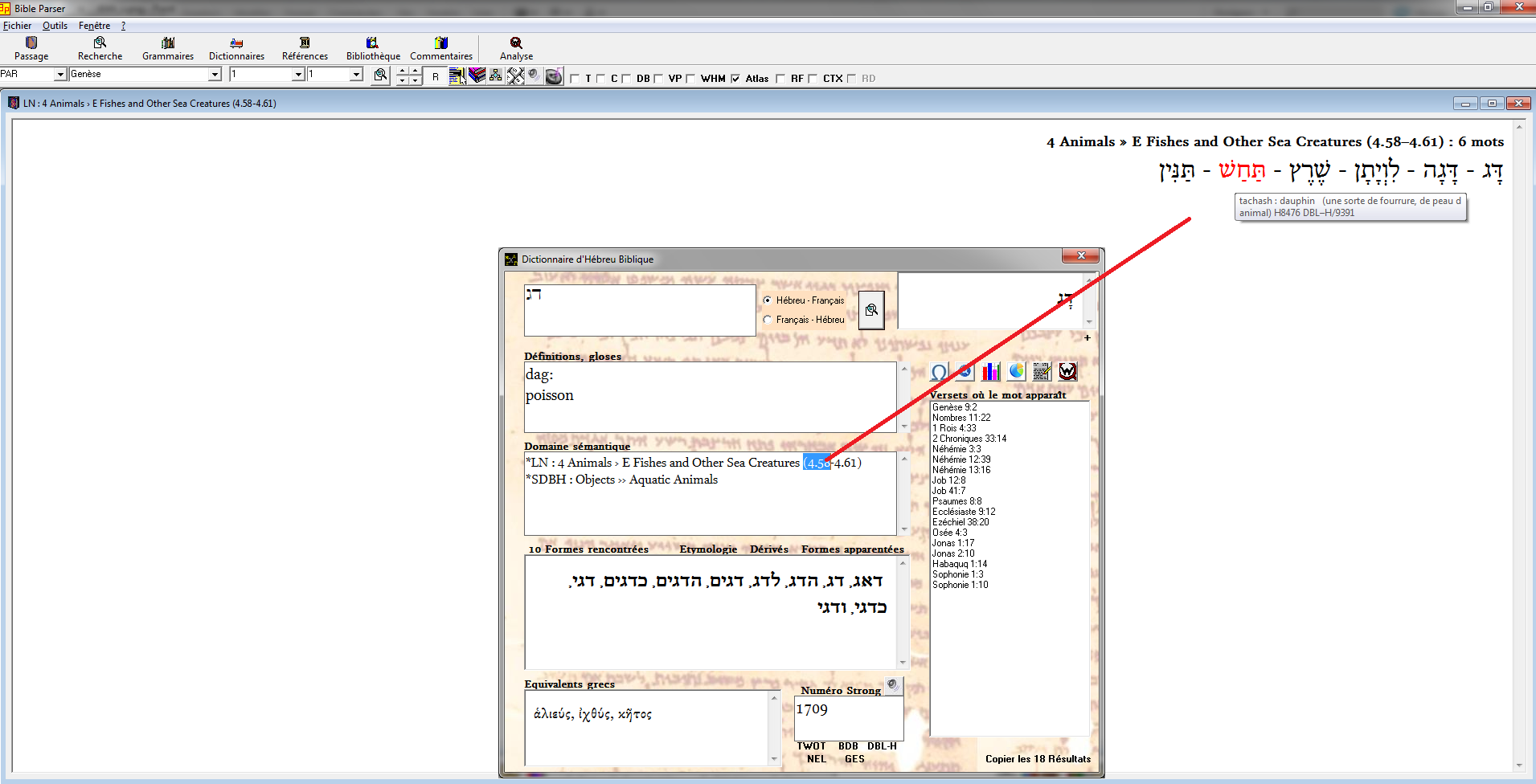The width and height of the screenshot is (1536, 784).
Task: Click the hierarchy tree diagram icon
Action: pos(496,76)
